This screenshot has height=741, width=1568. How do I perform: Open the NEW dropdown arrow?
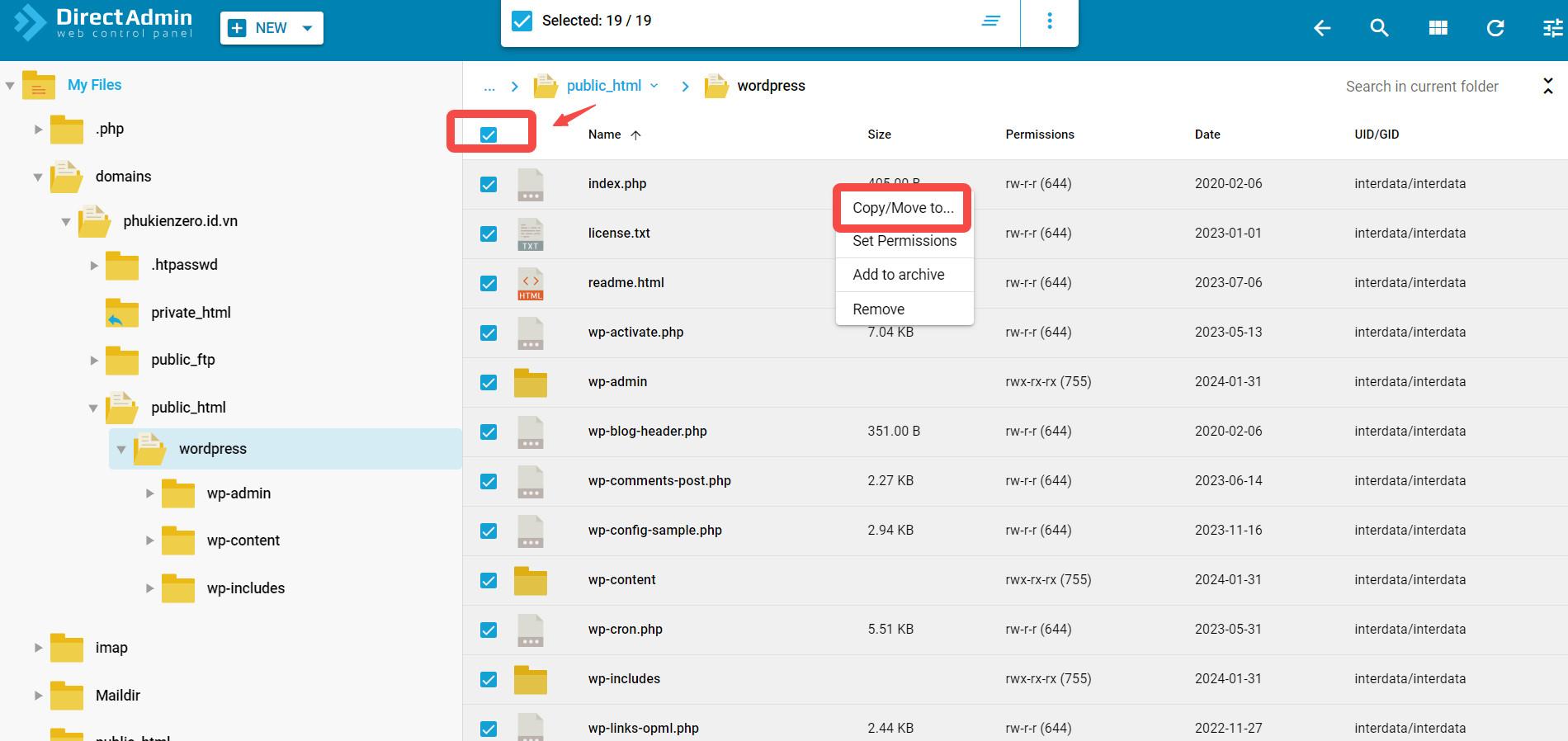coord(308,28)
